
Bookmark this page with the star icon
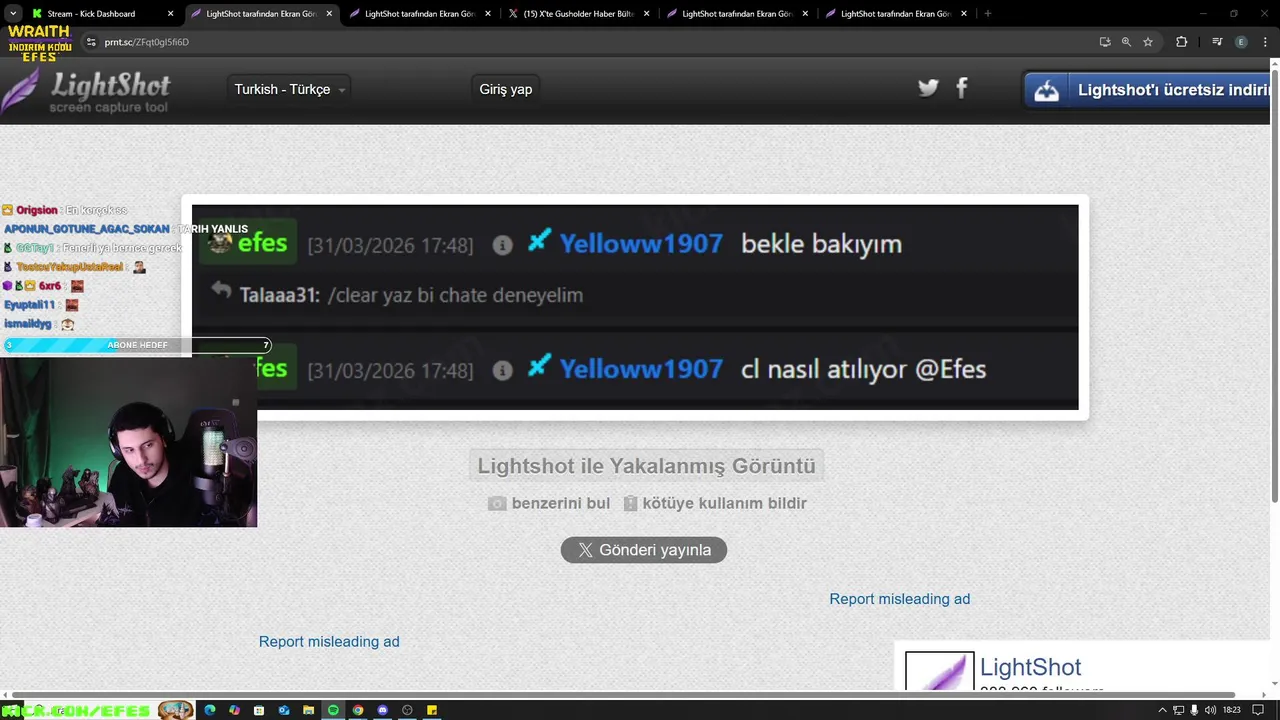(1148, 42)
